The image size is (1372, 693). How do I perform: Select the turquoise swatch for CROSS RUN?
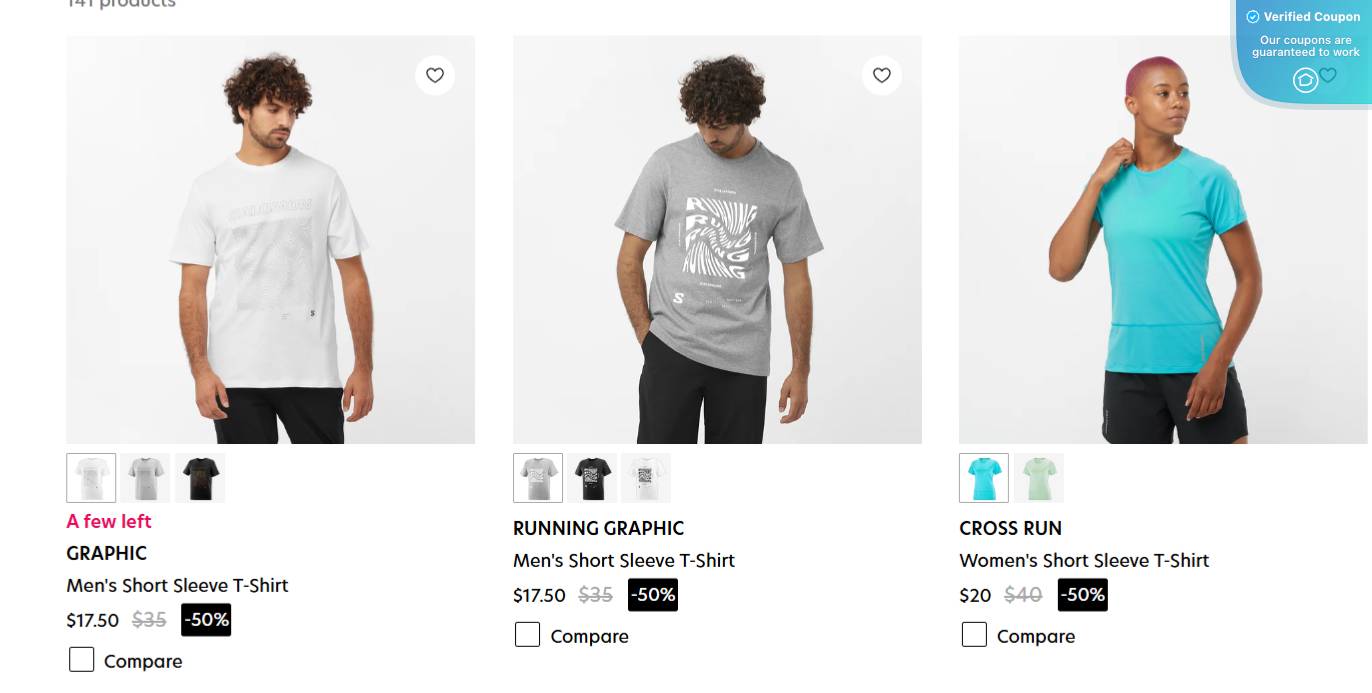pos(984,477)
